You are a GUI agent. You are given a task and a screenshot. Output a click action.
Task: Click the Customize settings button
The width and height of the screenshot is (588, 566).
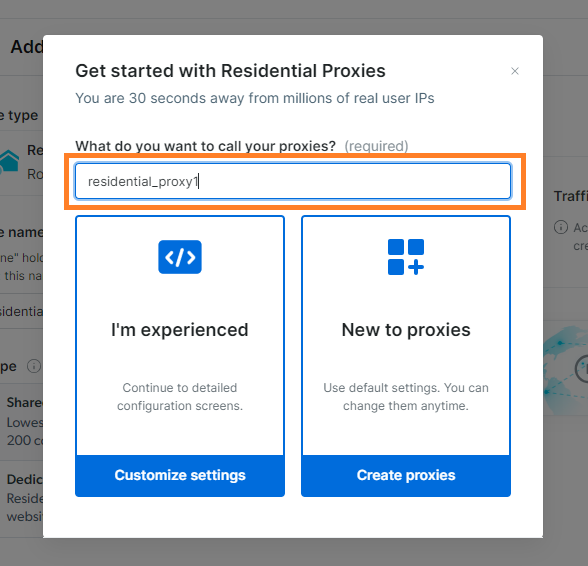click(x=180, y=476)
